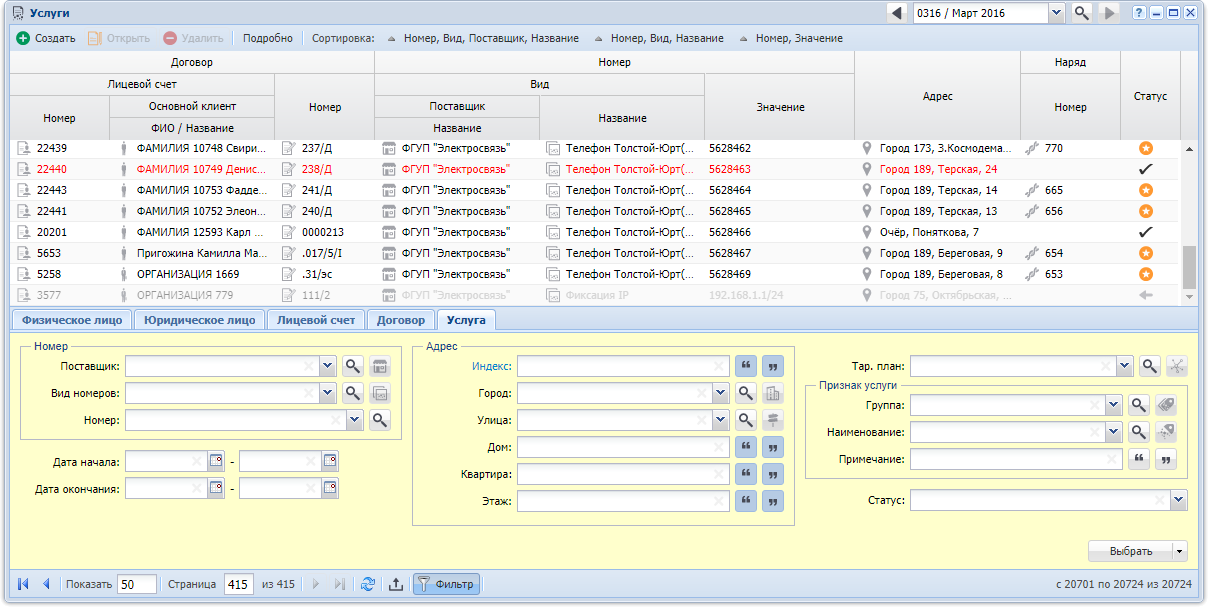Go to first page icon
This screenshot has width=1208, height=607.
24,584
